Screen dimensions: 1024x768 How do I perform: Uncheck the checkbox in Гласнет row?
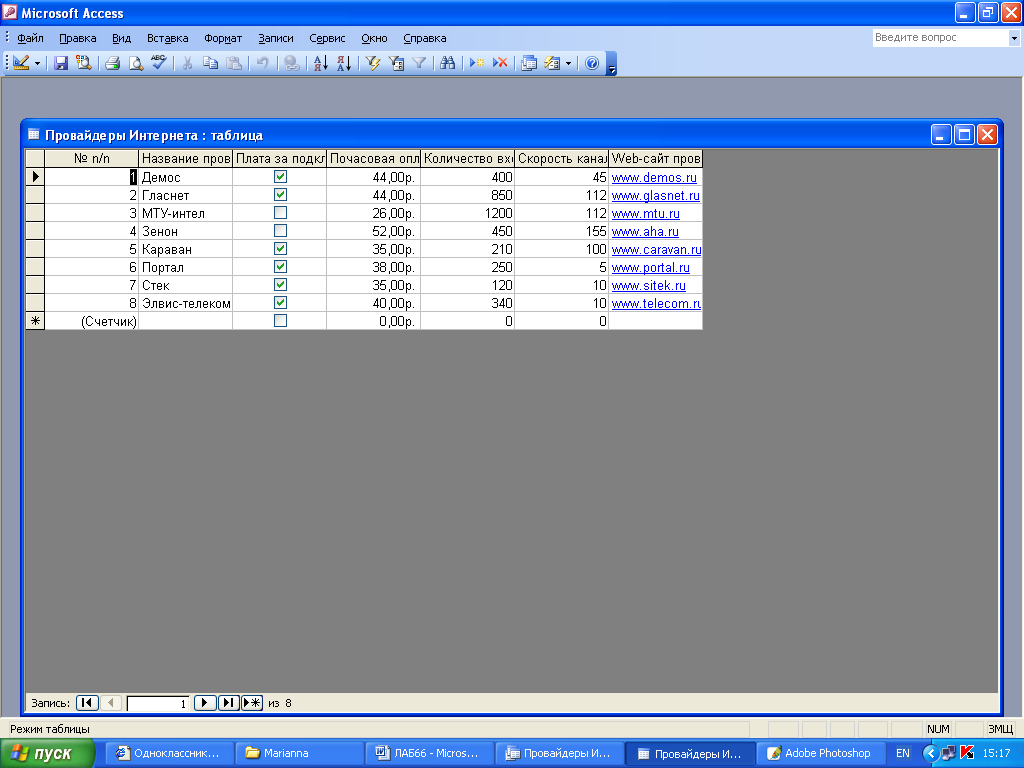(x=280, y=195)
